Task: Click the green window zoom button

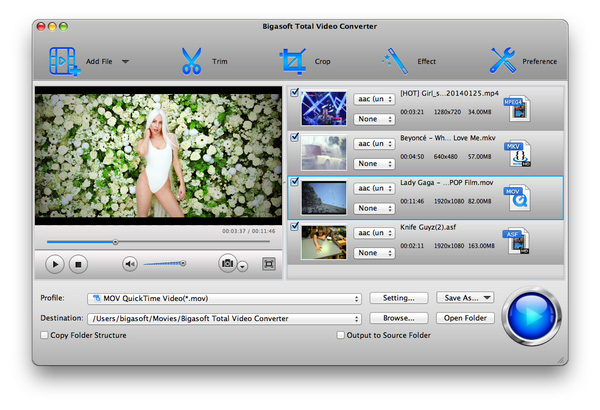Action: [64, 26]
